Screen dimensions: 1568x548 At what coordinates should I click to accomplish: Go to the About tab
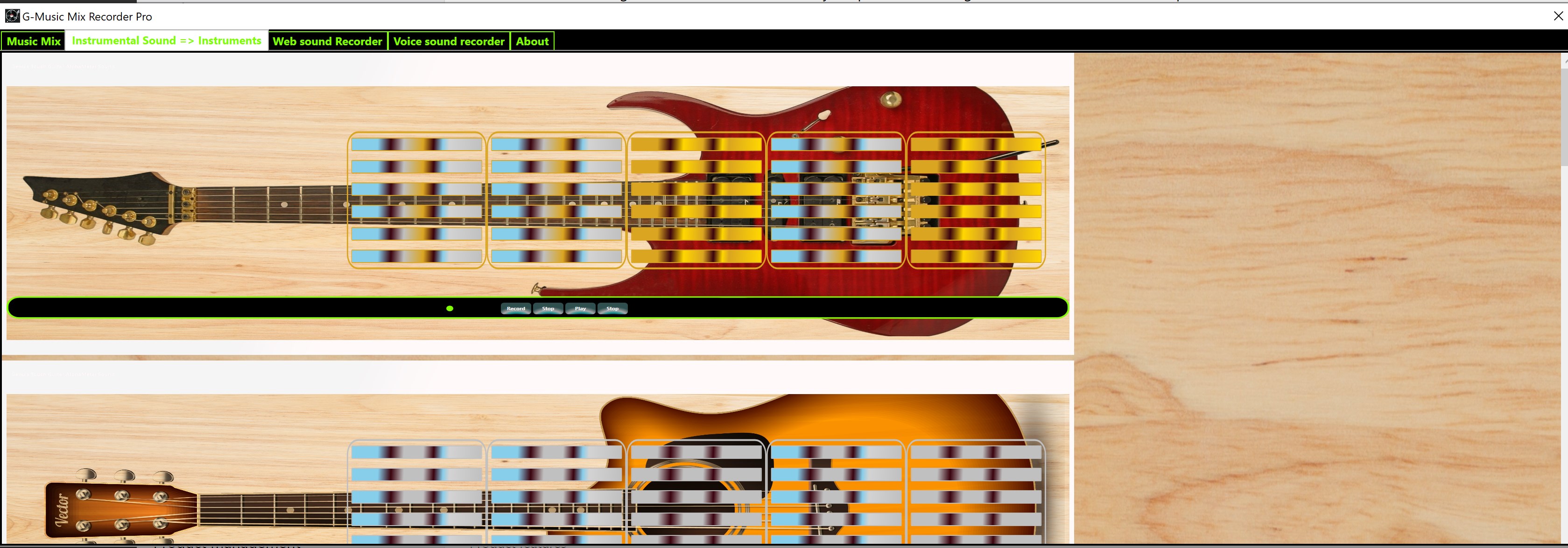tap(531, 42)
